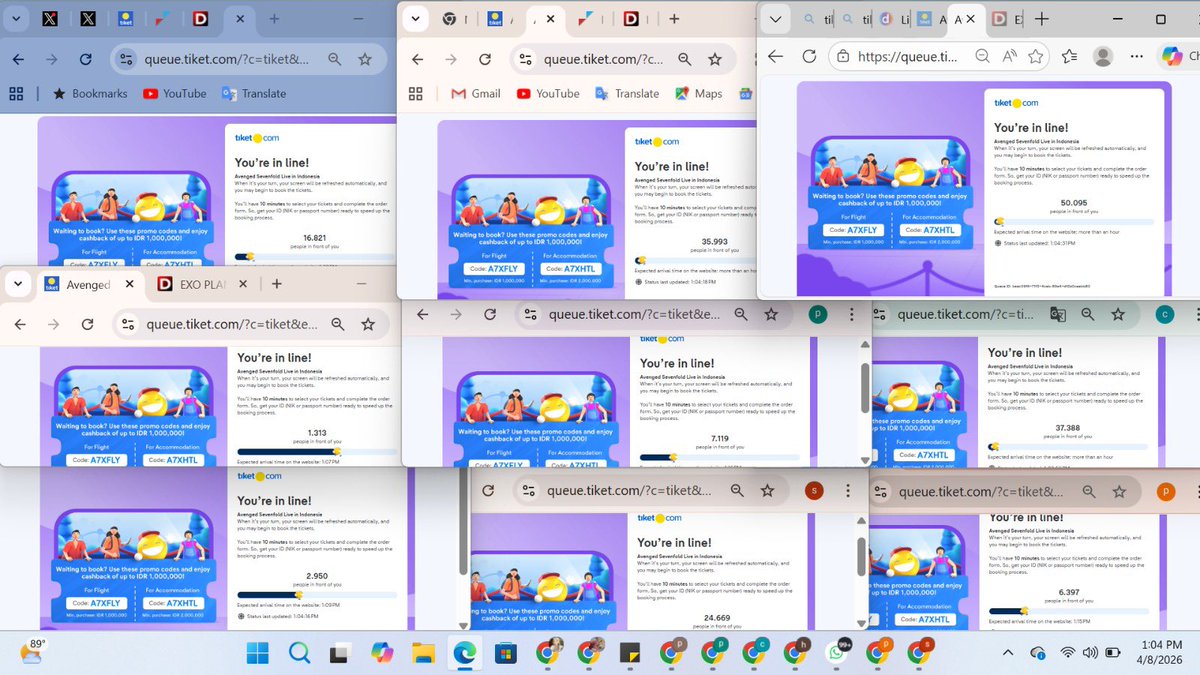Bookmark page star in the top-middle Chrome window
This screenshot has width=1200, height=675.
tap(716, 59)
